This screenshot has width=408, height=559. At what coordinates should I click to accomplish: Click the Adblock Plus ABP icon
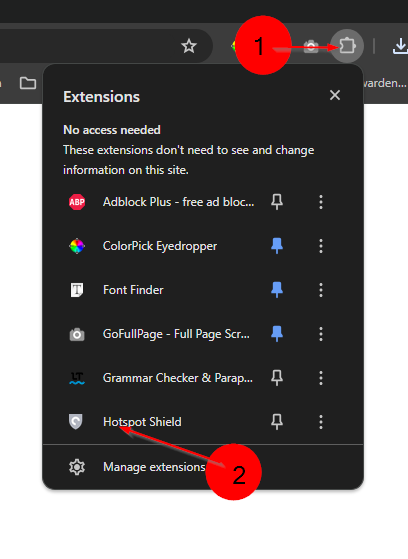77,202
